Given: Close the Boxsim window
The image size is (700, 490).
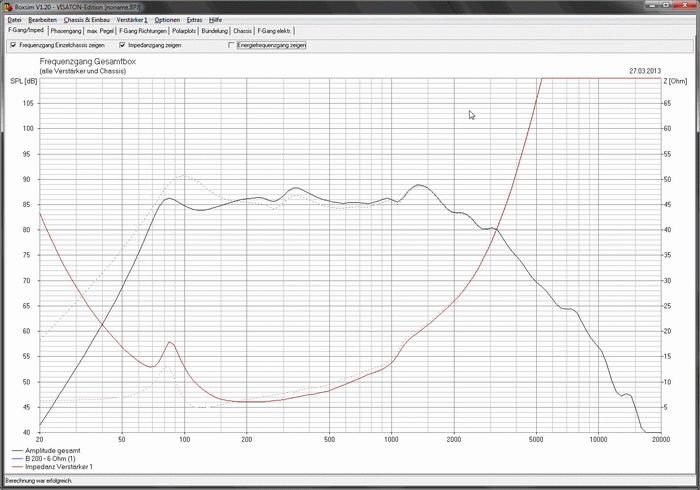Looking at the screenshot, I should click(x=685, y=5).
